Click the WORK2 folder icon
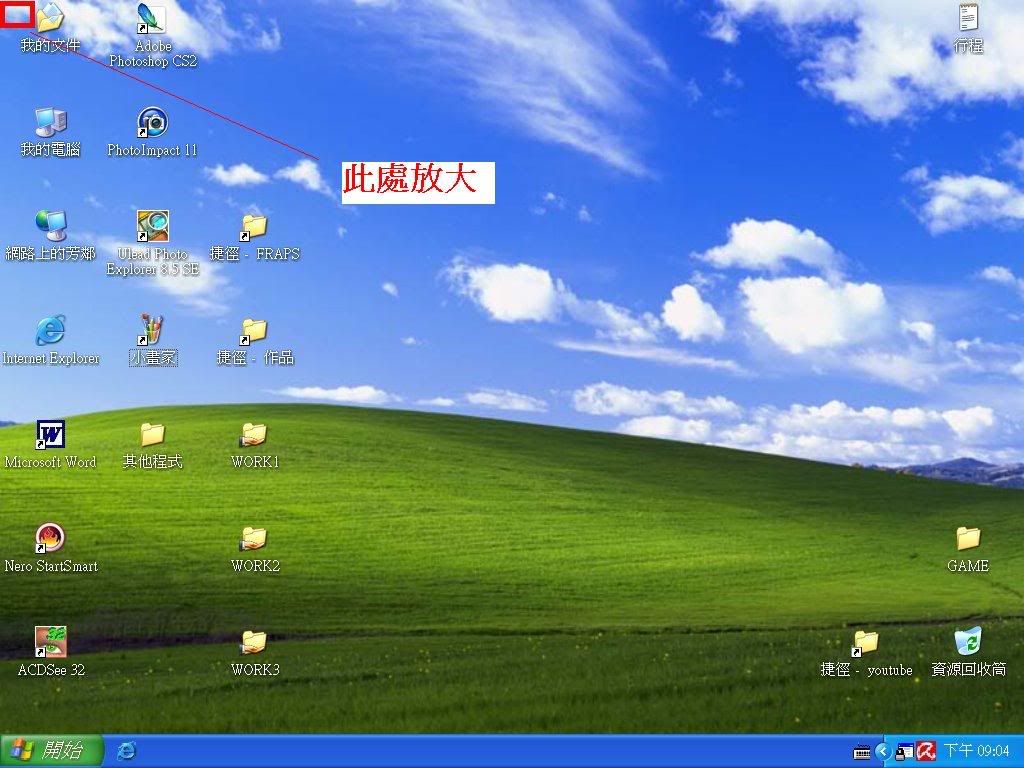 [x=254, y=539]
